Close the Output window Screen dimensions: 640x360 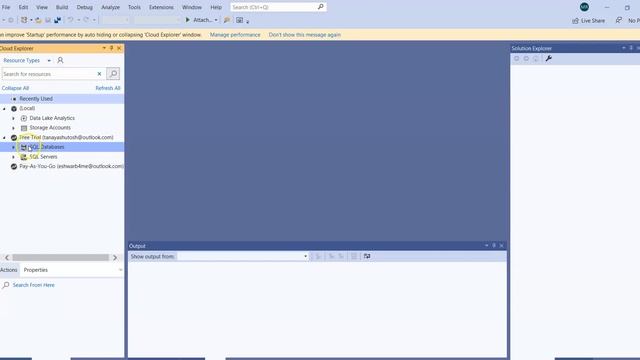point(501,245)
